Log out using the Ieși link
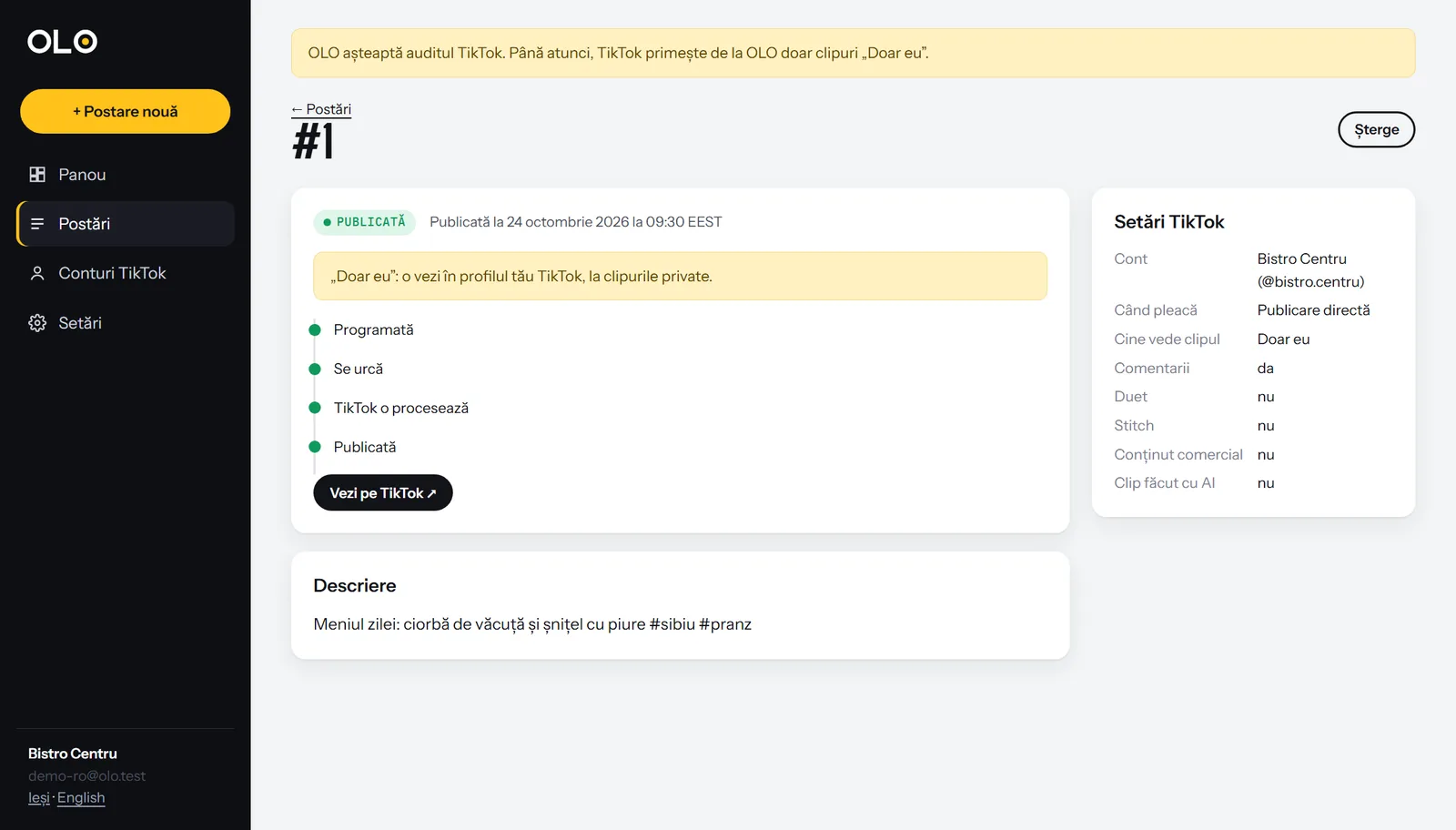Screen dimensions: 1456x830 pos(39,797)
